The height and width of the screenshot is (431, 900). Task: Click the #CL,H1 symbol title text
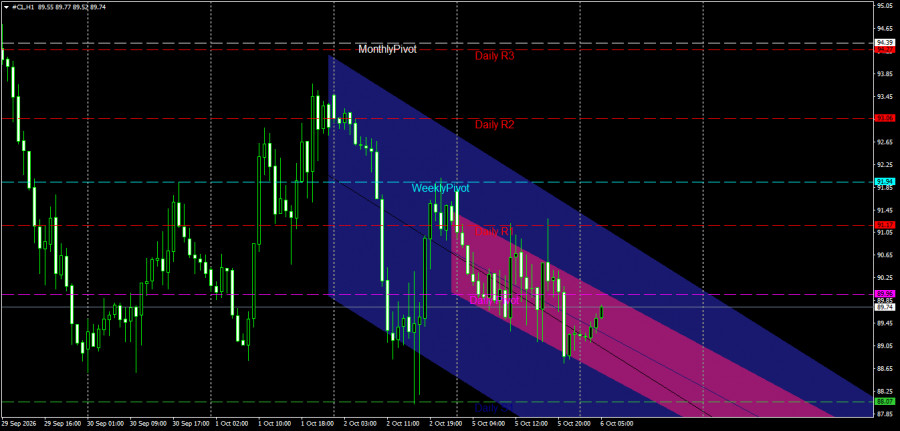(22, 6)
